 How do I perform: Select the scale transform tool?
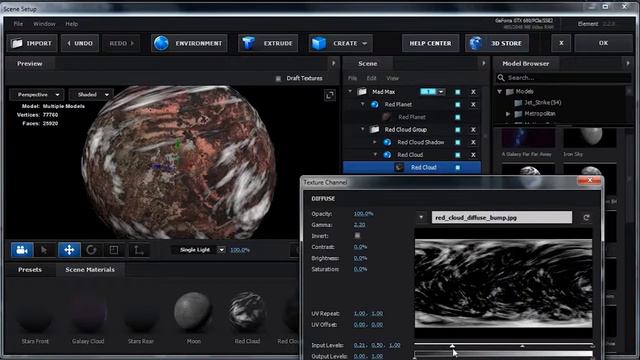tap(114, 250)
